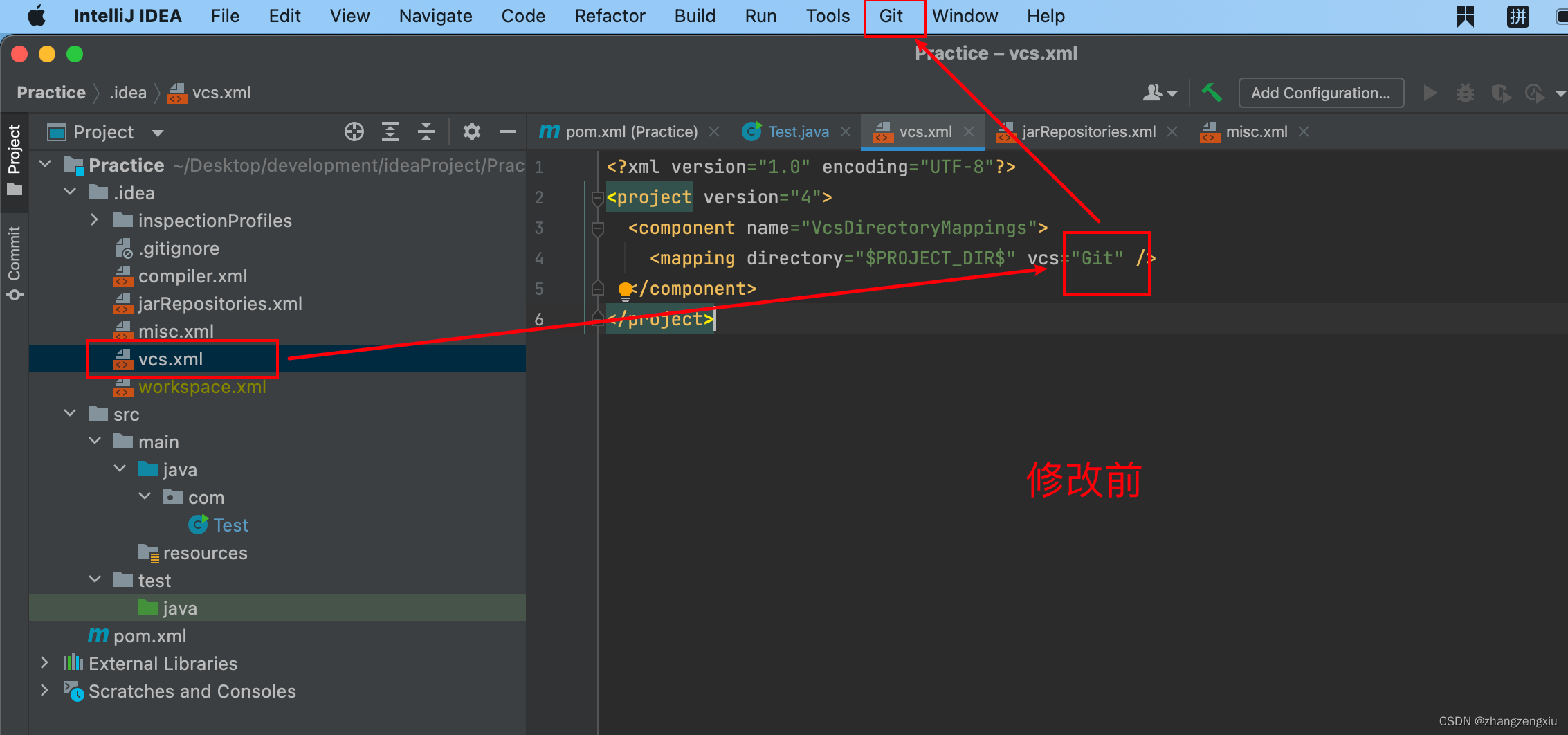Hide the Project tool window
Screen dimensions: 1568x735
tap(508, 131)
